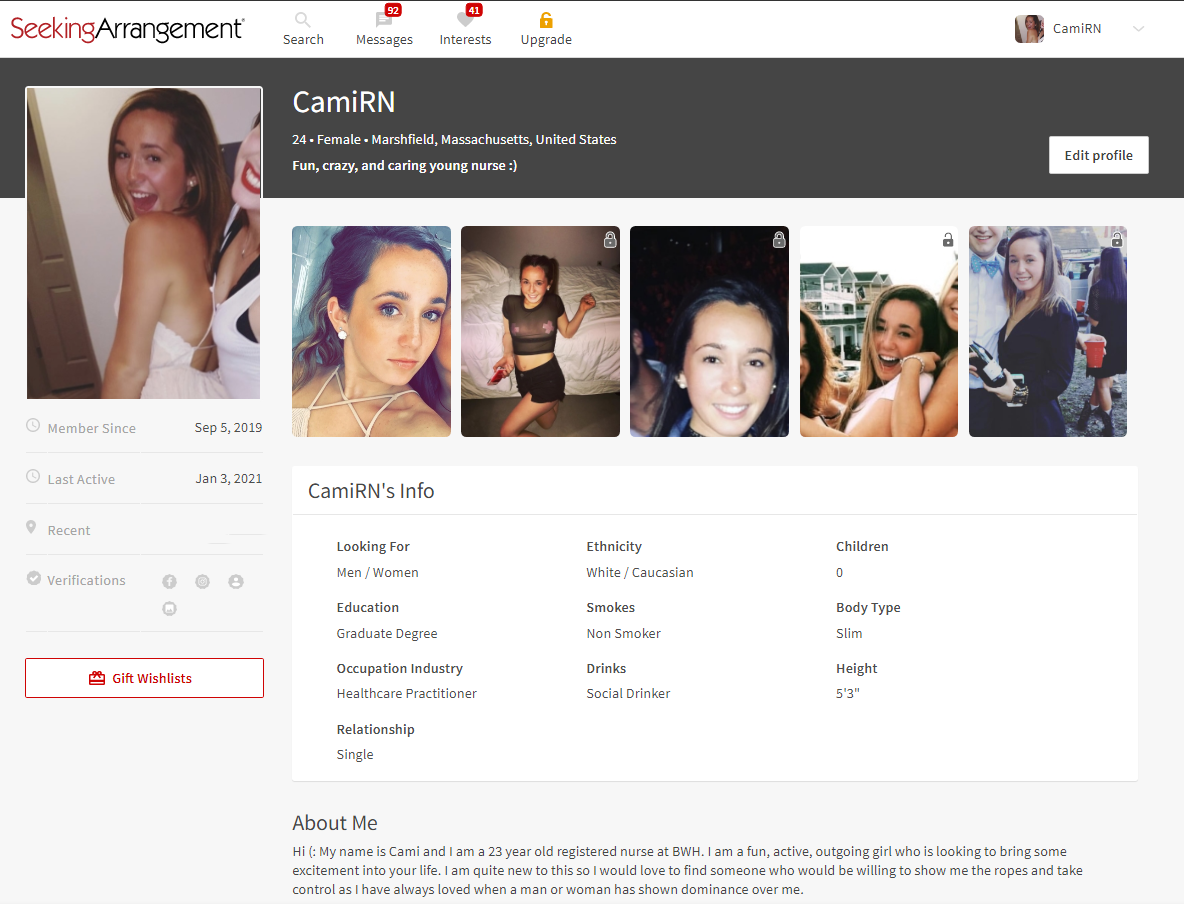Viewport: 1184px width, 904px height.
Task: Click the SeekingArrangement logo
Action: point(127,29)
